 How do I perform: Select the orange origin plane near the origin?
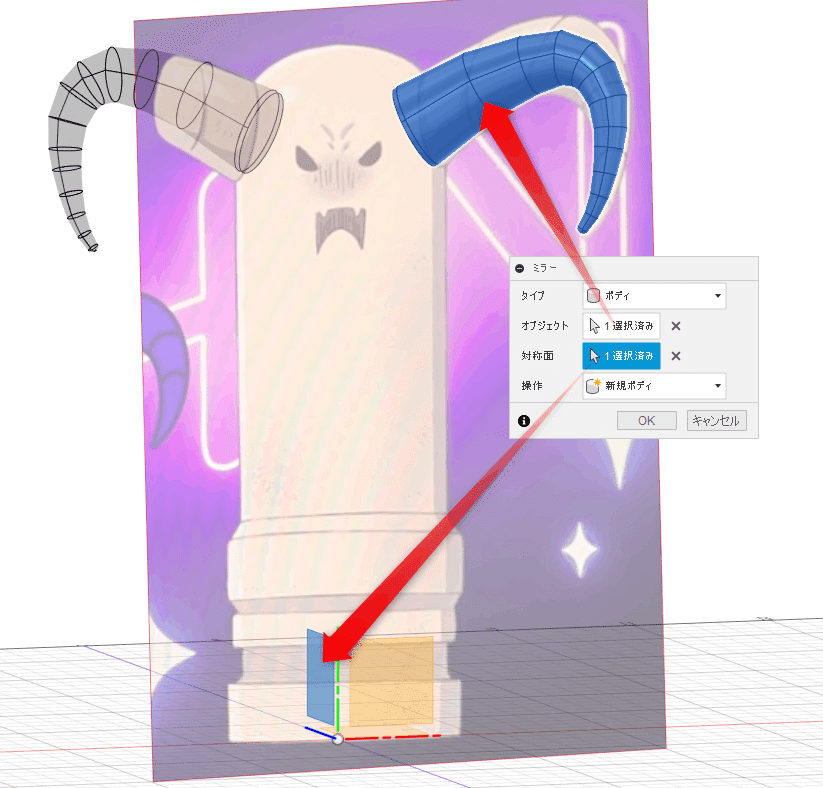pos(391,682)
